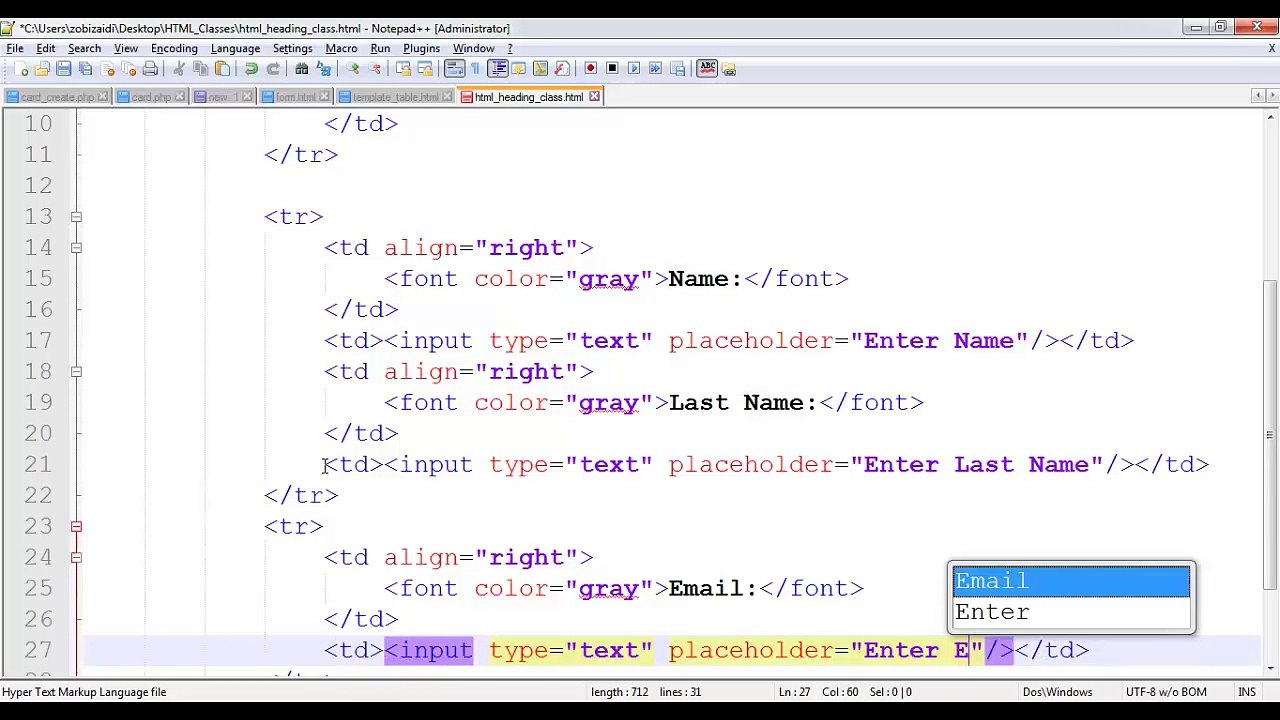Print the document with the Print icon
The width and height of the screenshot is (1280, 720).
point(150,69)
